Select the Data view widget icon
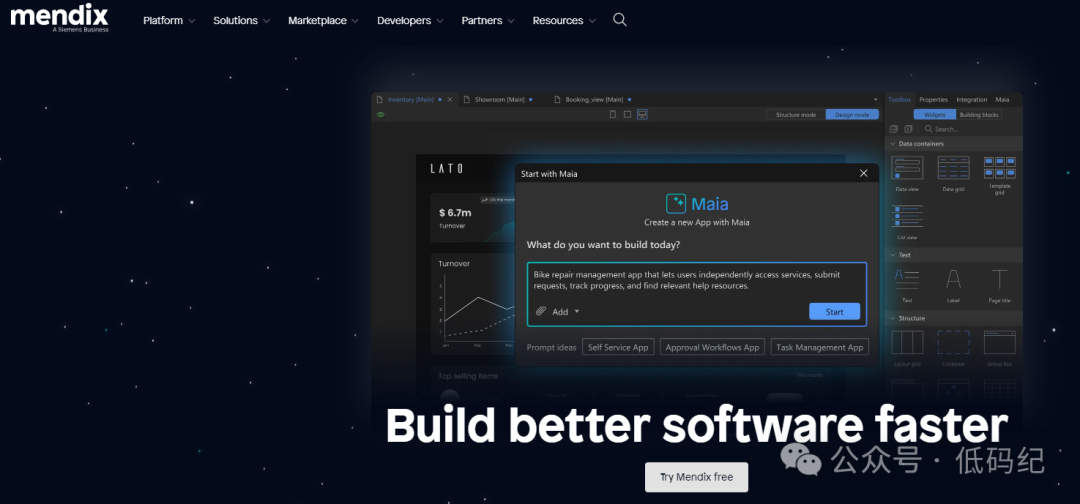 tap(907, 168)
